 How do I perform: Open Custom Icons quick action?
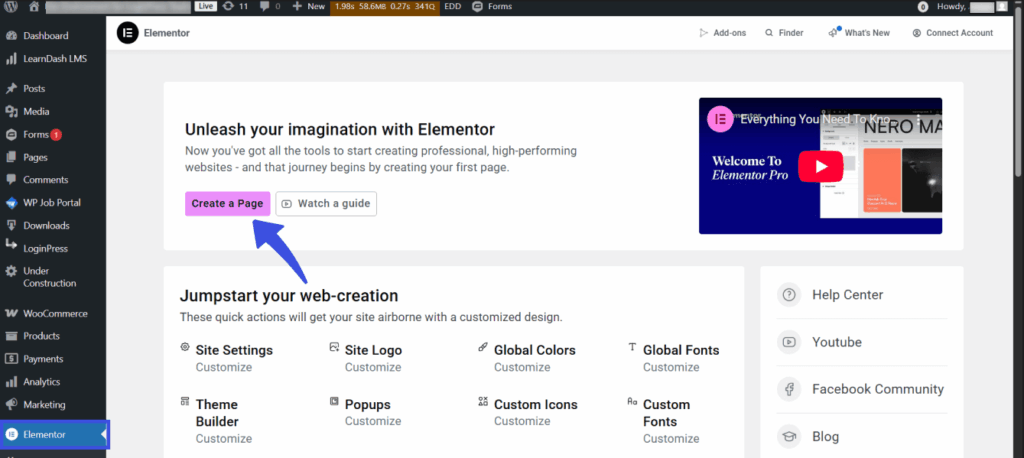(536, 404)
